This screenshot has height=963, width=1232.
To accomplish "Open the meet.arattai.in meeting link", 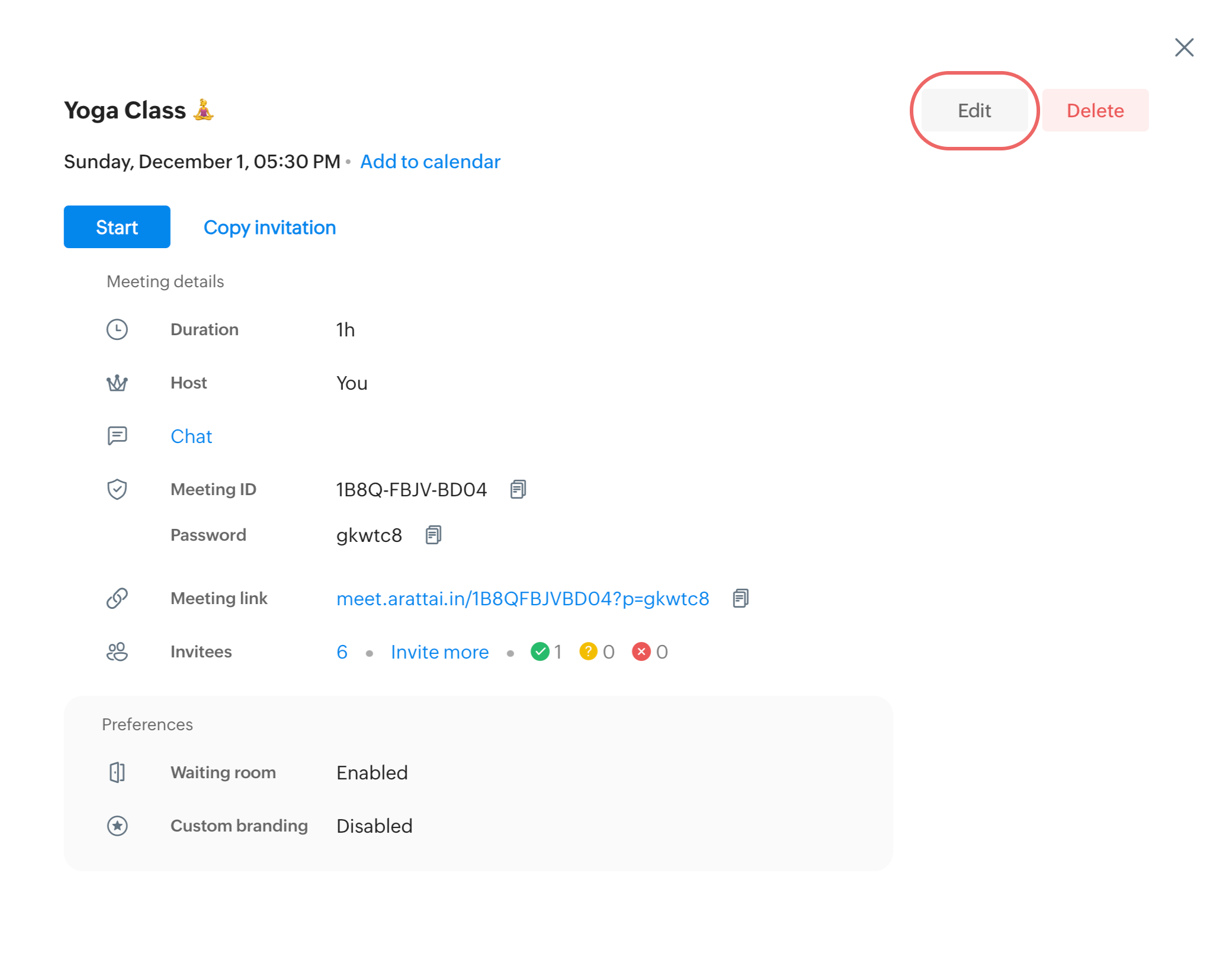I will (x=522, y=599).
